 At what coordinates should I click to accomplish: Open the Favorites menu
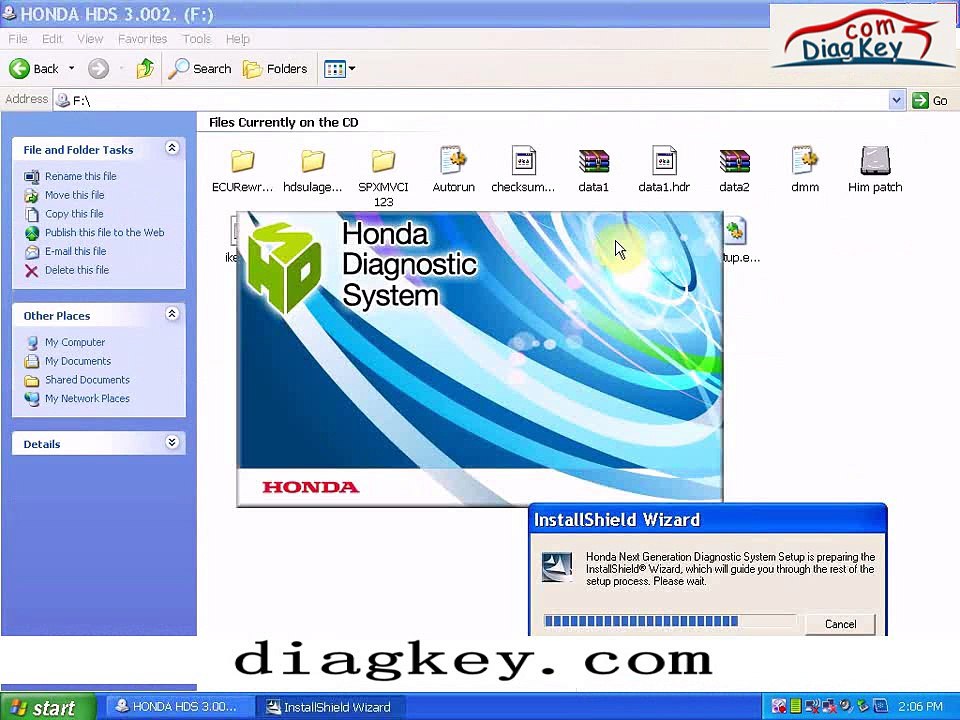(x=142, y=39)
